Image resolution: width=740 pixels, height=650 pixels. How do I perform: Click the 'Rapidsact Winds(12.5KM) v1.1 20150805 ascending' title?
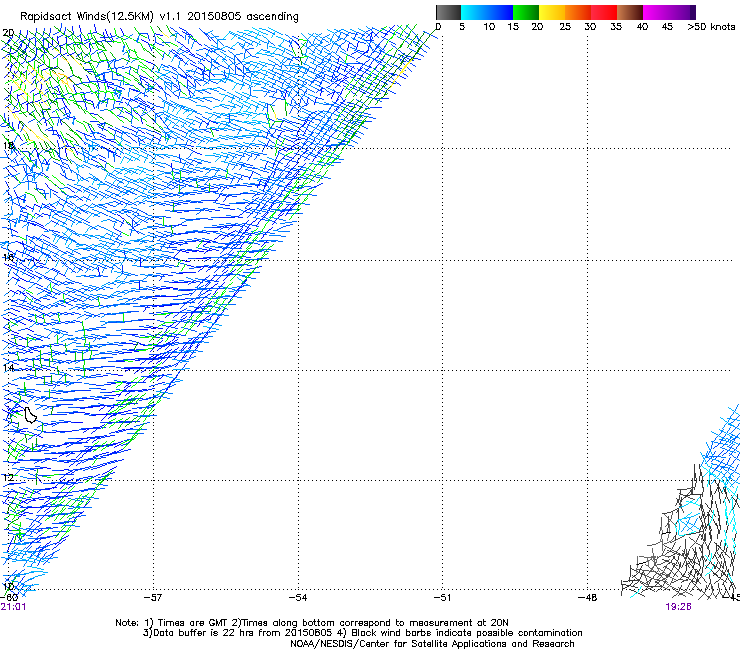click(x=159, y=17)
